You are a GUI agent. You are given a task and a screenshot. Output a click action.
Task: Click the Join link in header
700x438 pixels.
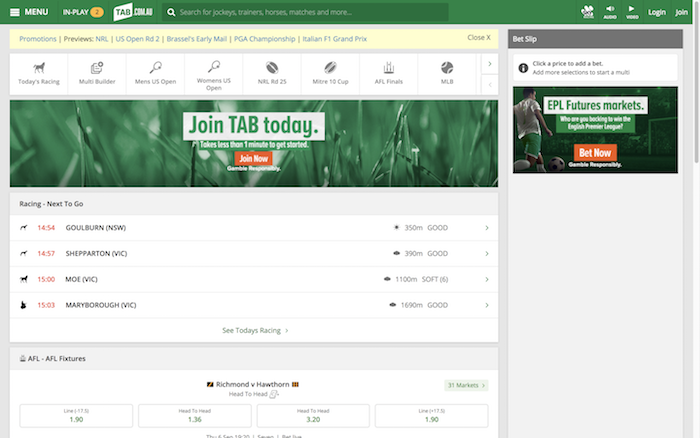coord(681,13)
